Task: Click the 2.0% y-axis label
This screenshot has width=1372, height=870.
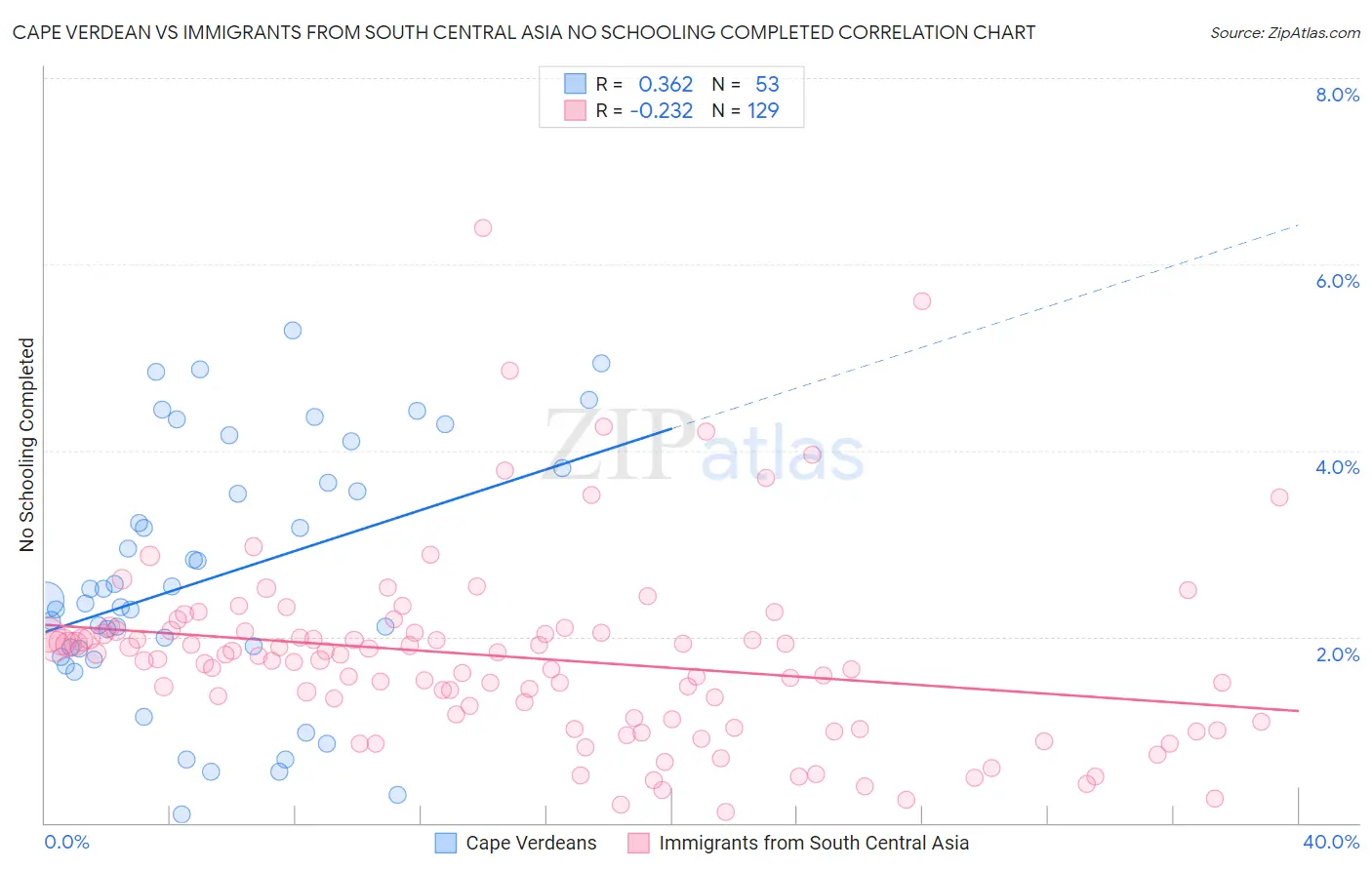Action: point(1337,653)
